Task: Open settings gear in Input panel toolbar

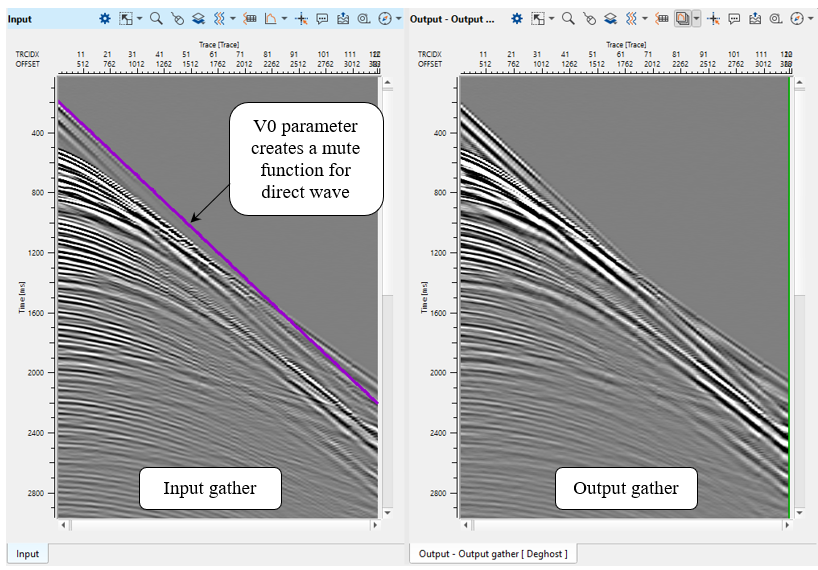Action: [105, 19]
